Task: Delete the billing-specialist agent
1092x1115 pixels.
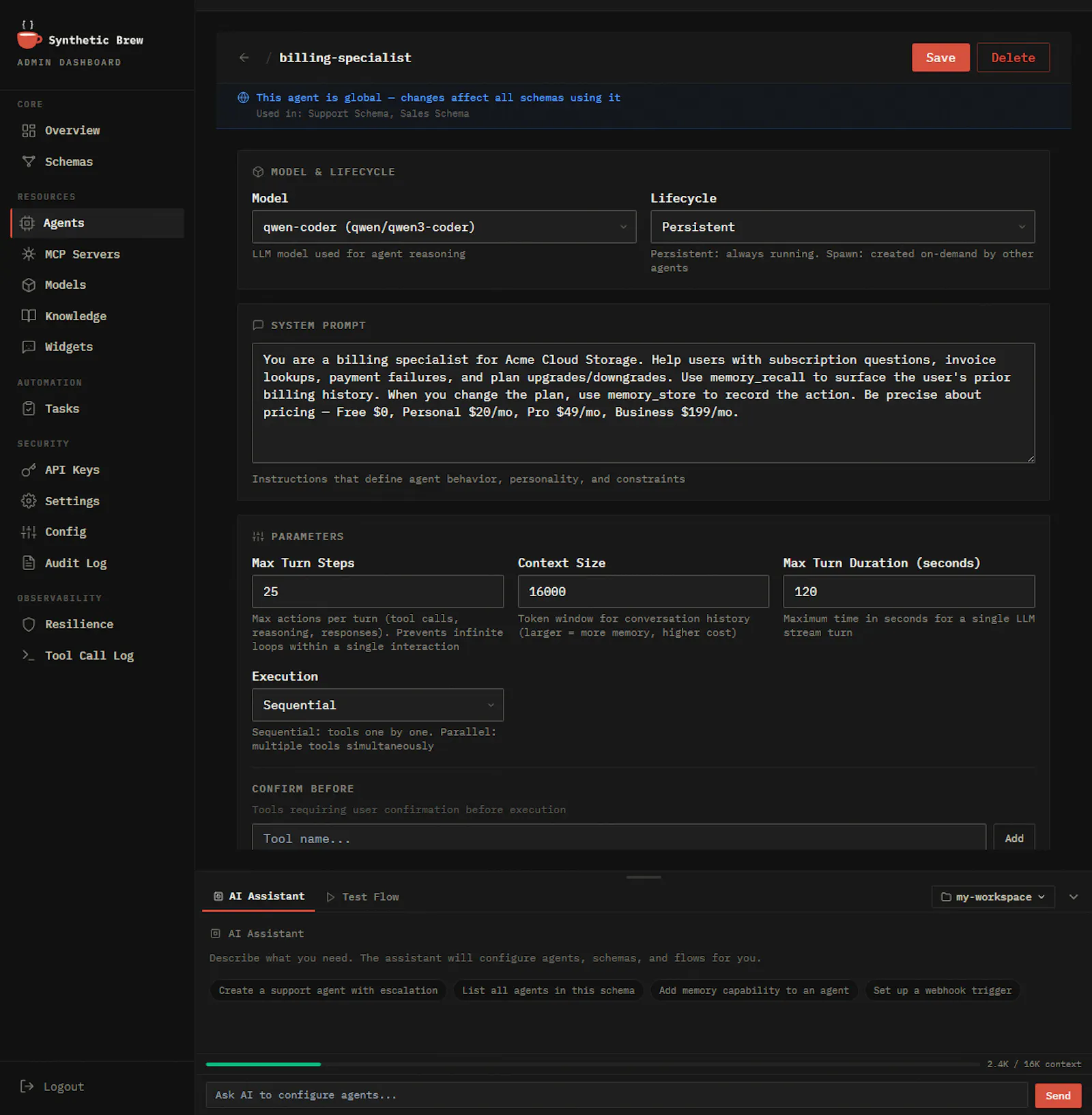Action: tap(1013, 57)
